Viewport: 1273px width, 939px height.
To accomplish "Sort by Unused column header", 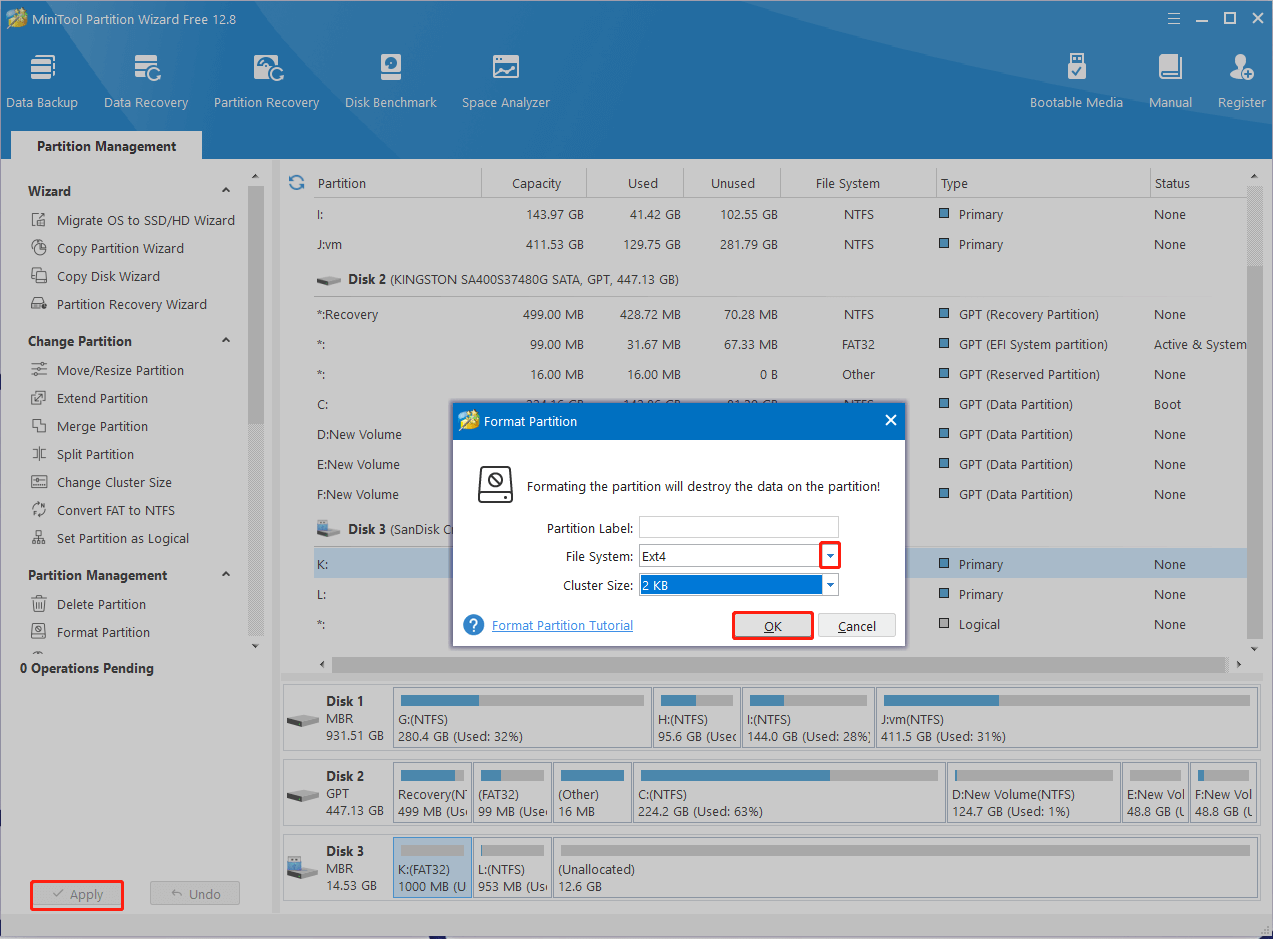I will (733, 183).
